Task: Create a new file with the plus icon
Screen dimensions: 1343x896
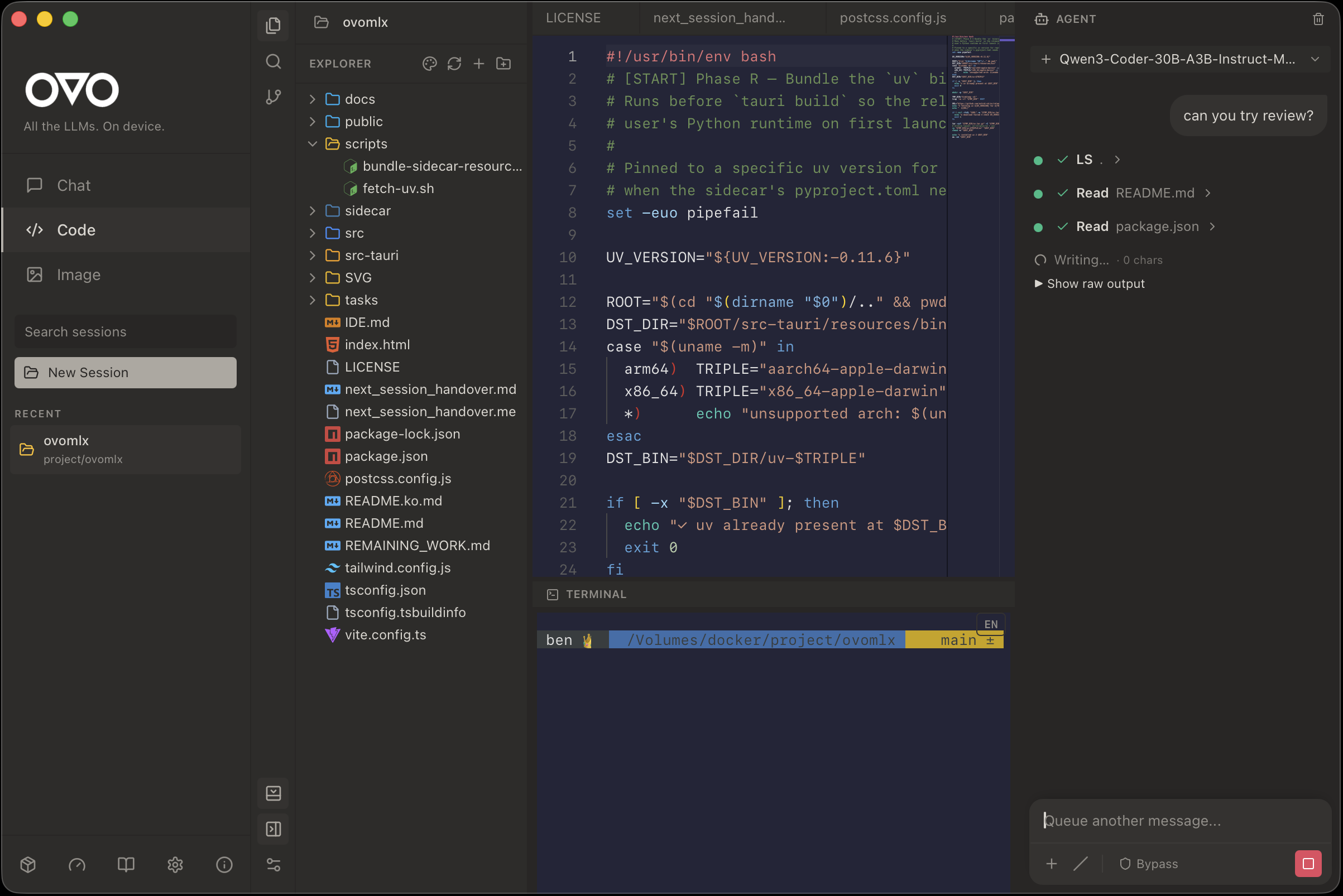Action: [x=478, y=64]
